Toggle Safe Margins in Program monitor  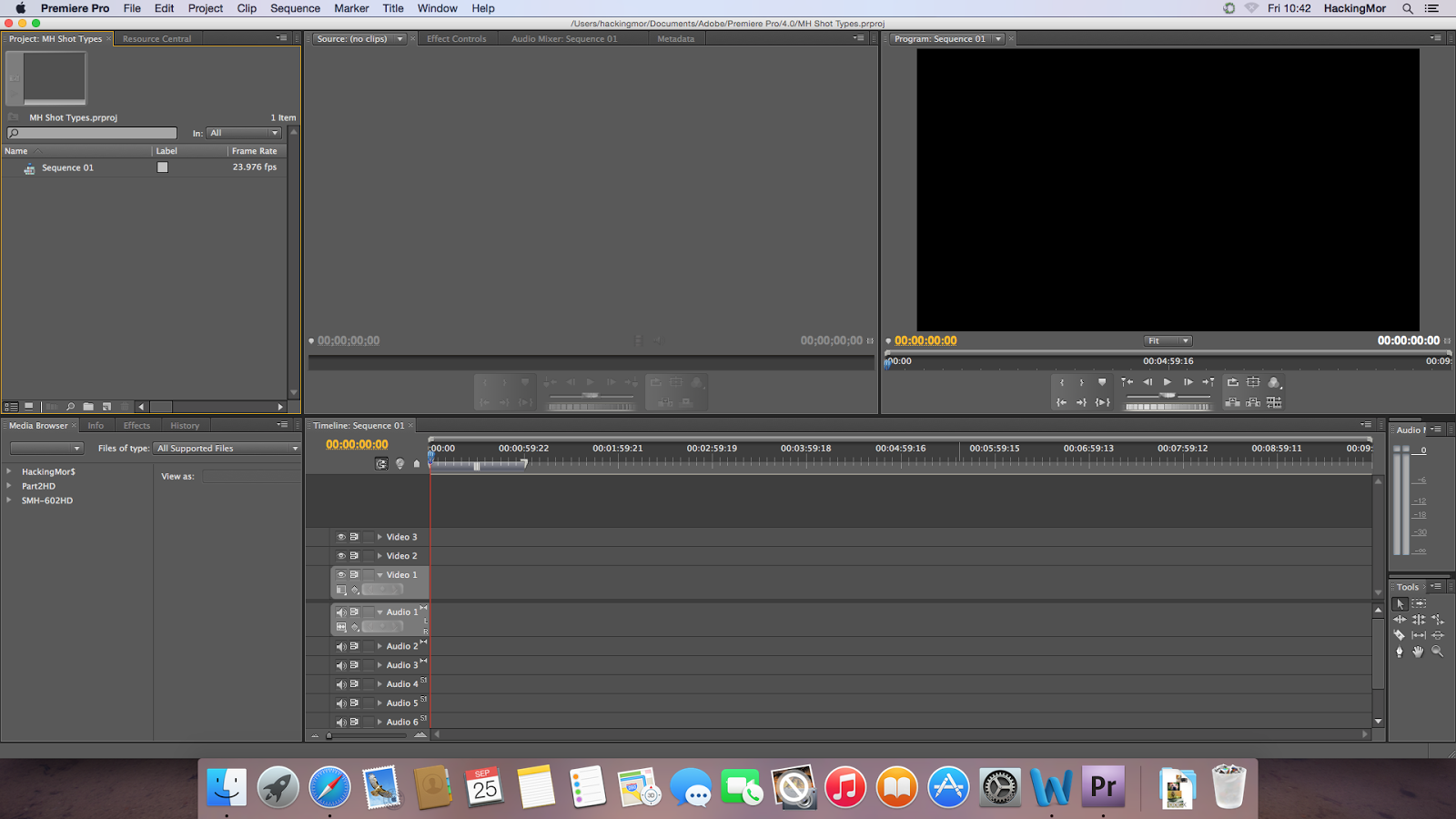tap(1253, 382)
